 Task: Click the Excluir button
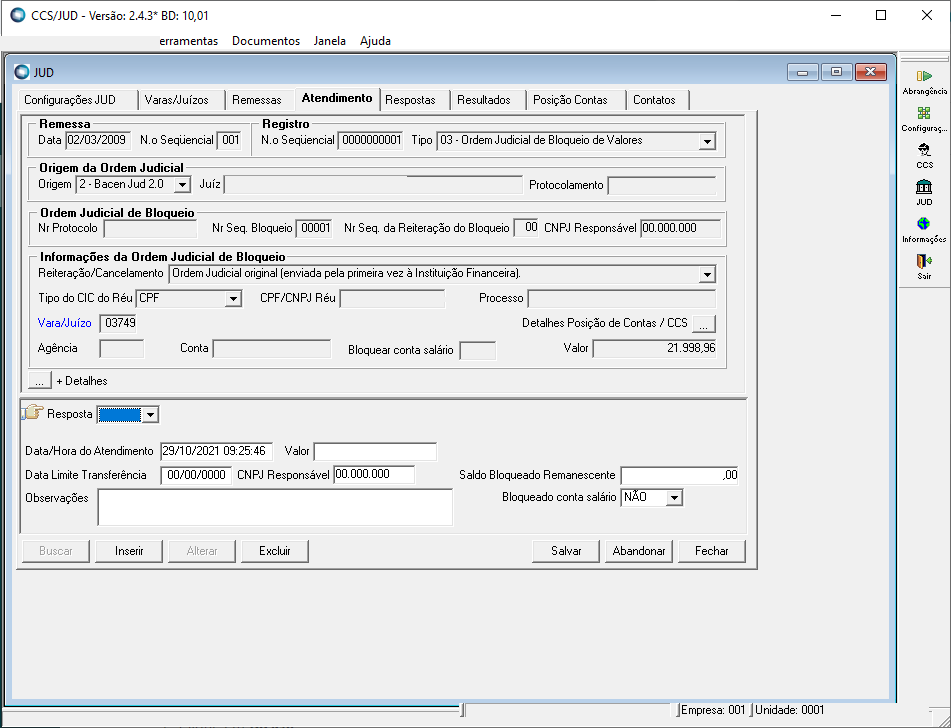coord(275,551)
